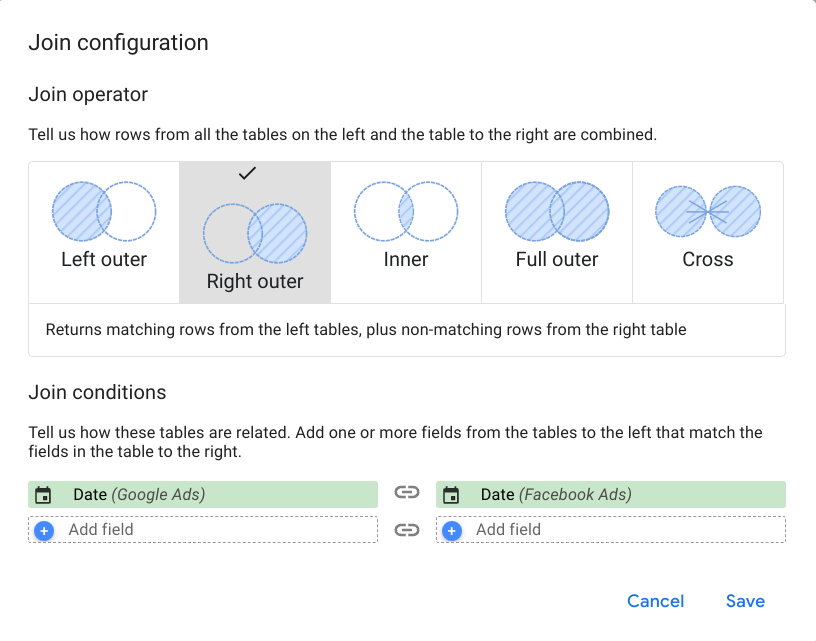The image size is (816, 641).
Task: Click the calendar icon of Date (Google Ads)
Action: pyautogui.click(x=43, y=495)
